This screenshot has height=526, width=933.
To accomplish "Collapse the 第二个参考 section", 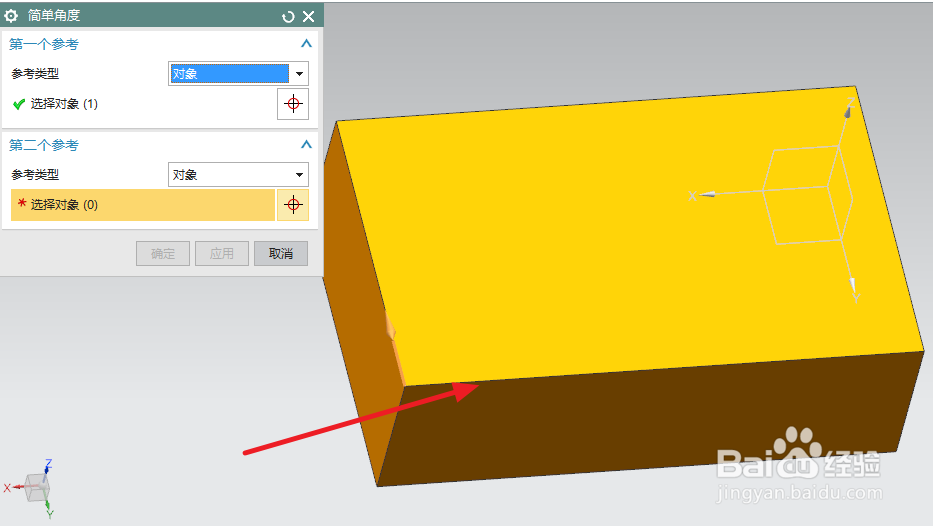I will coord(306,145).
